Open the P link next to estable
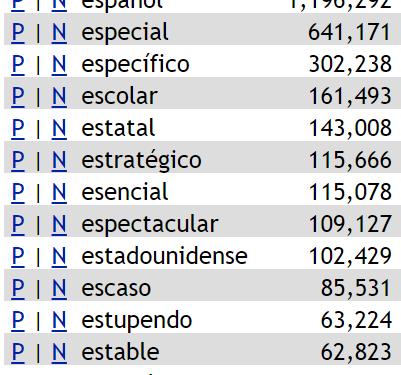The height and width of the screenshot is (375, 401). [18, 352]
